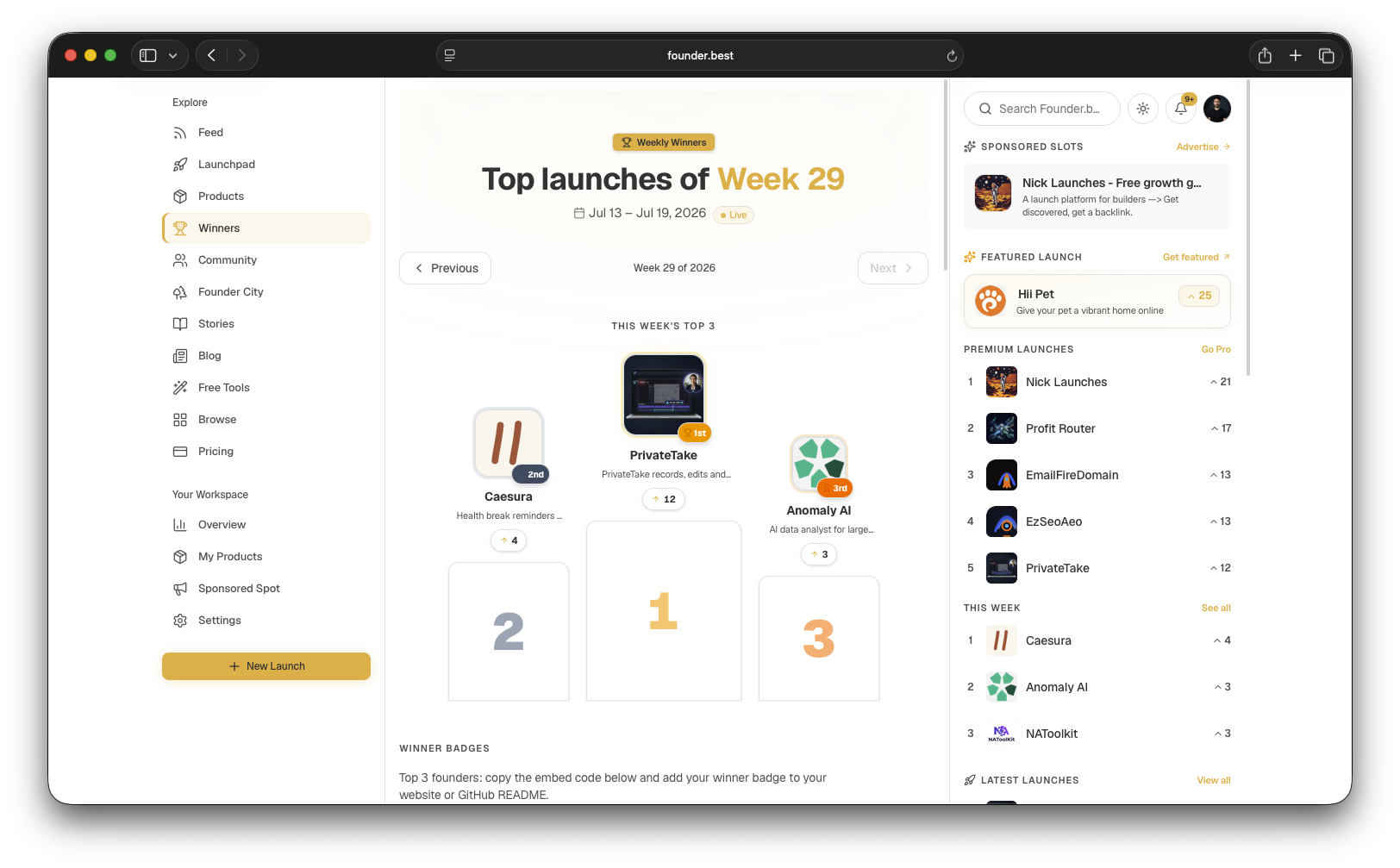The height and width of the screenshot is (868, 1400).
Task: Toggle the Safari sidebar panel
Action: [148, 55]
